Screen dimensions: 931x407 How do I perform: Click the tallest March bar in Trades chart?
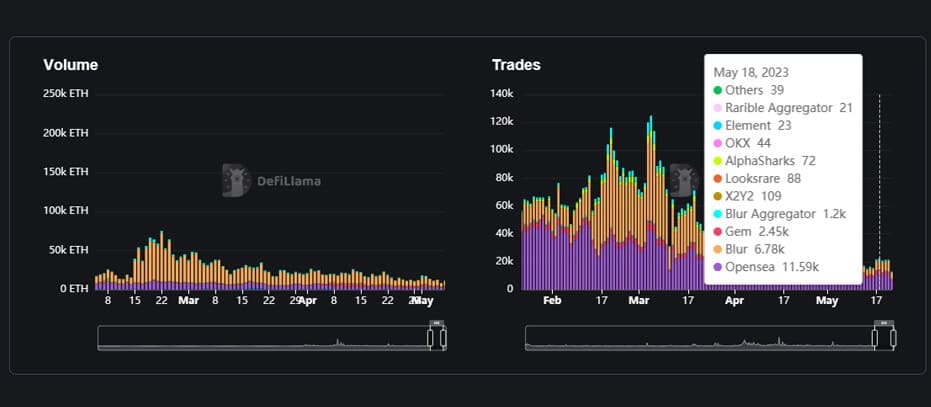pos(650,200)
